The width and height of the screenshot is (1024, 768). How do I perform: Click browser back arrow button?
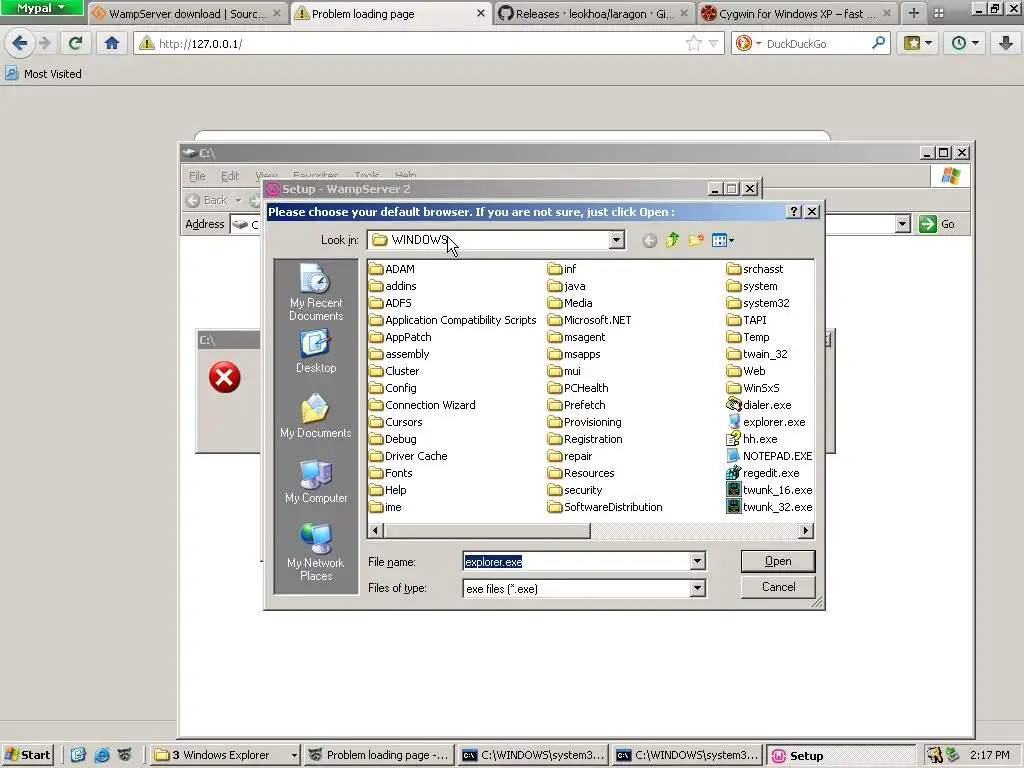(x=20, y=44)
